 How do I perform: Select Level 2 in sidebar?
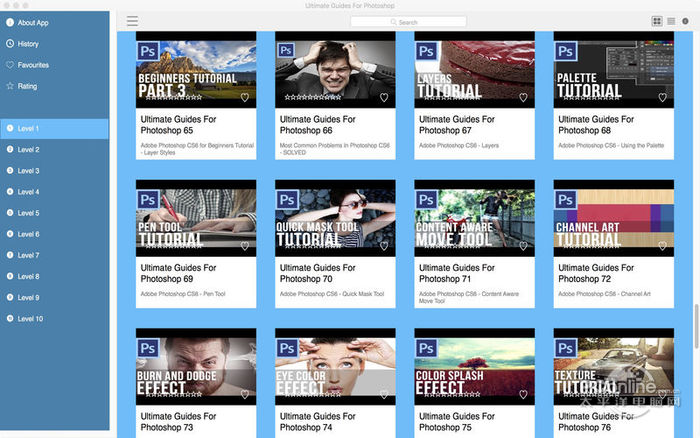54,149
